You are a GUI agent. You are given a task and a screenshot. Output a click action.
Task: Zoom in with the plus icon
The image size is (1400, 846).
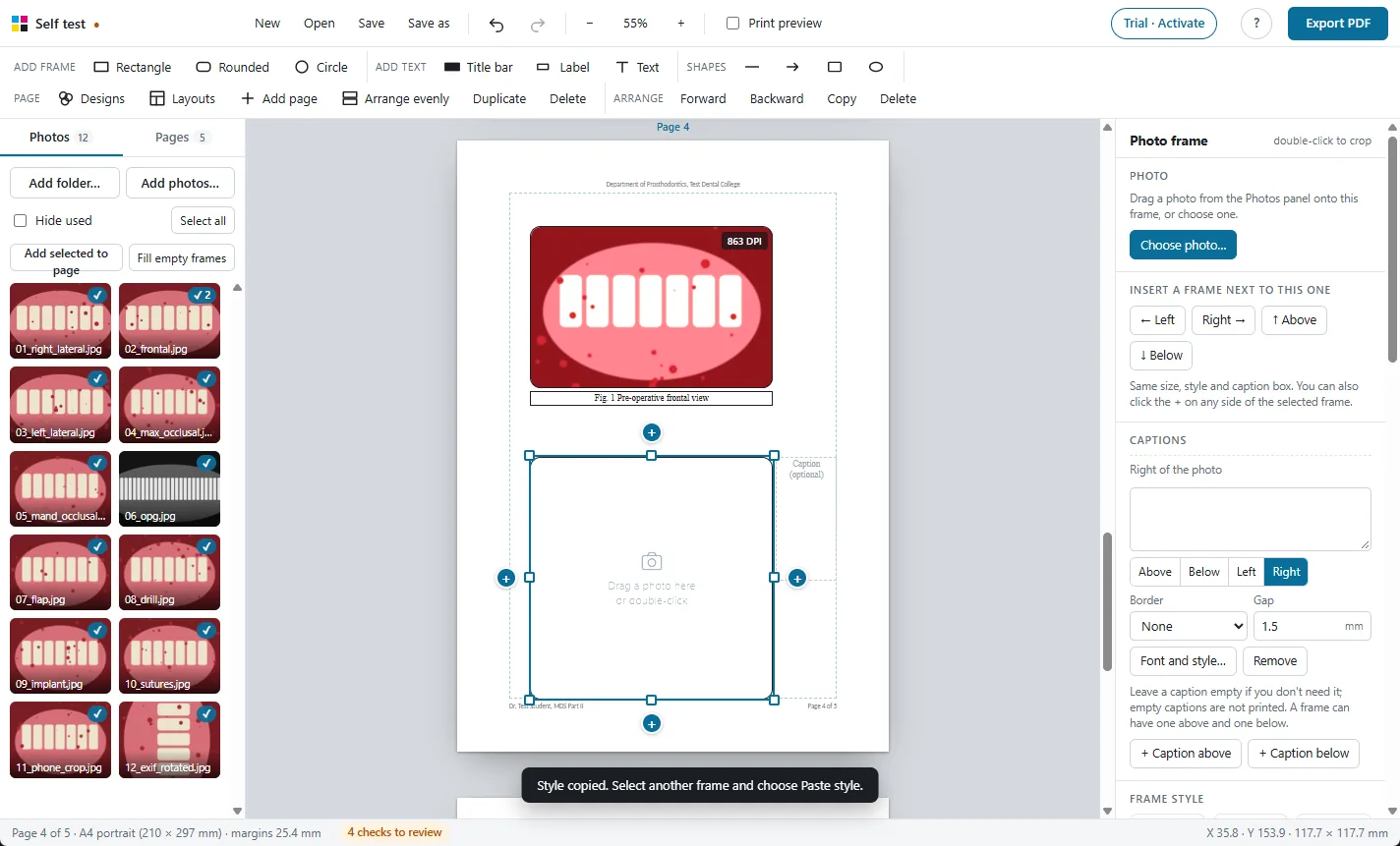[681, 24]
